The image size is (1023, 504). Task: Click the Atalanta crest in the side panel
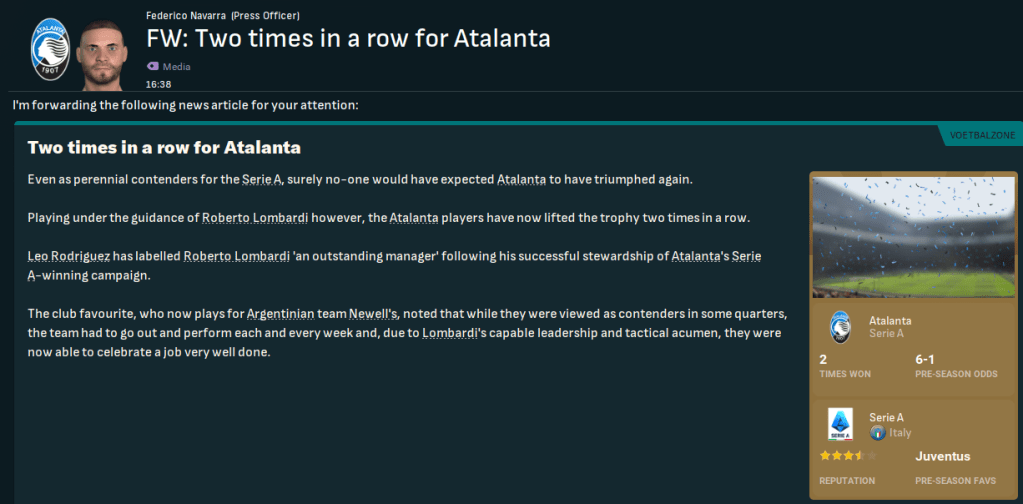coord(840,328)
